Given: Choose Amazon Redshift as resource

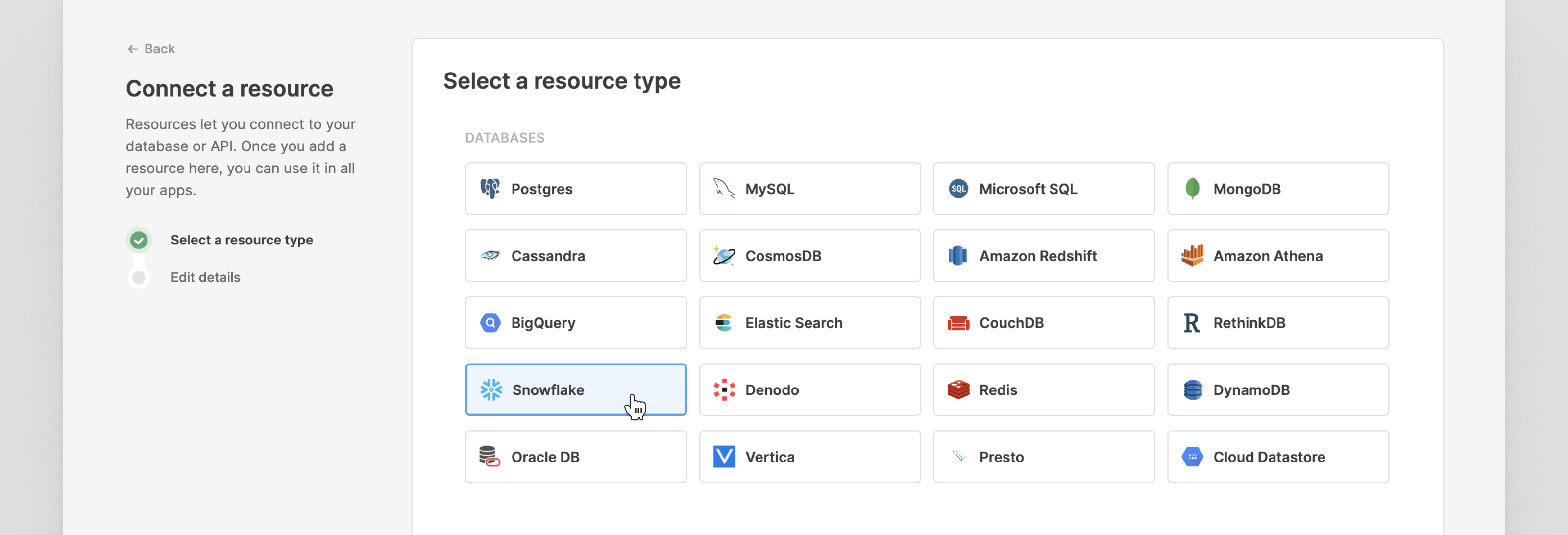Looking at the screenshot, I should 1043,256.
